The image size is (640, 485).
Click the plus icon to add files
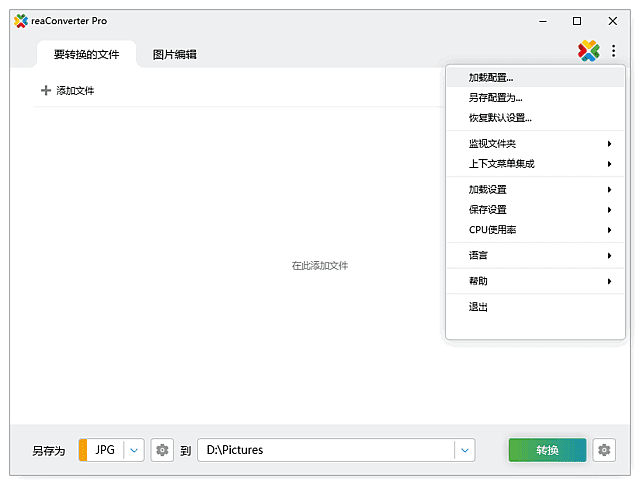[x=45, y=91]
